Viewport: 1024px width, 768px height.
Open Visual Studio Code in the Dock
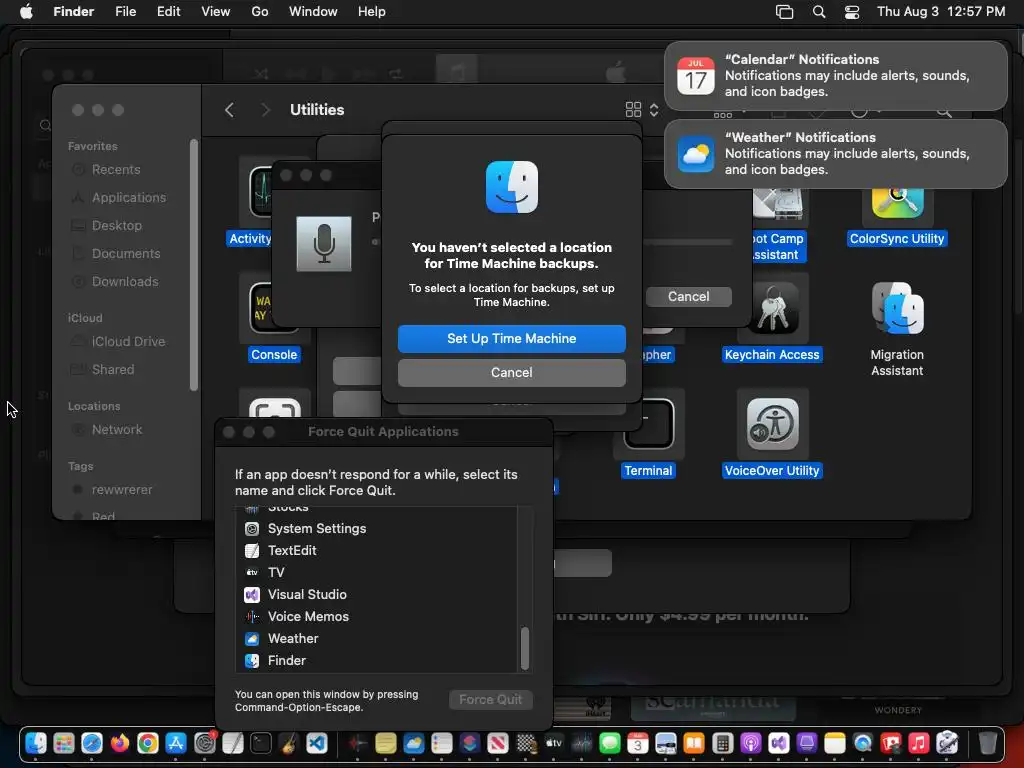point(317,743)
